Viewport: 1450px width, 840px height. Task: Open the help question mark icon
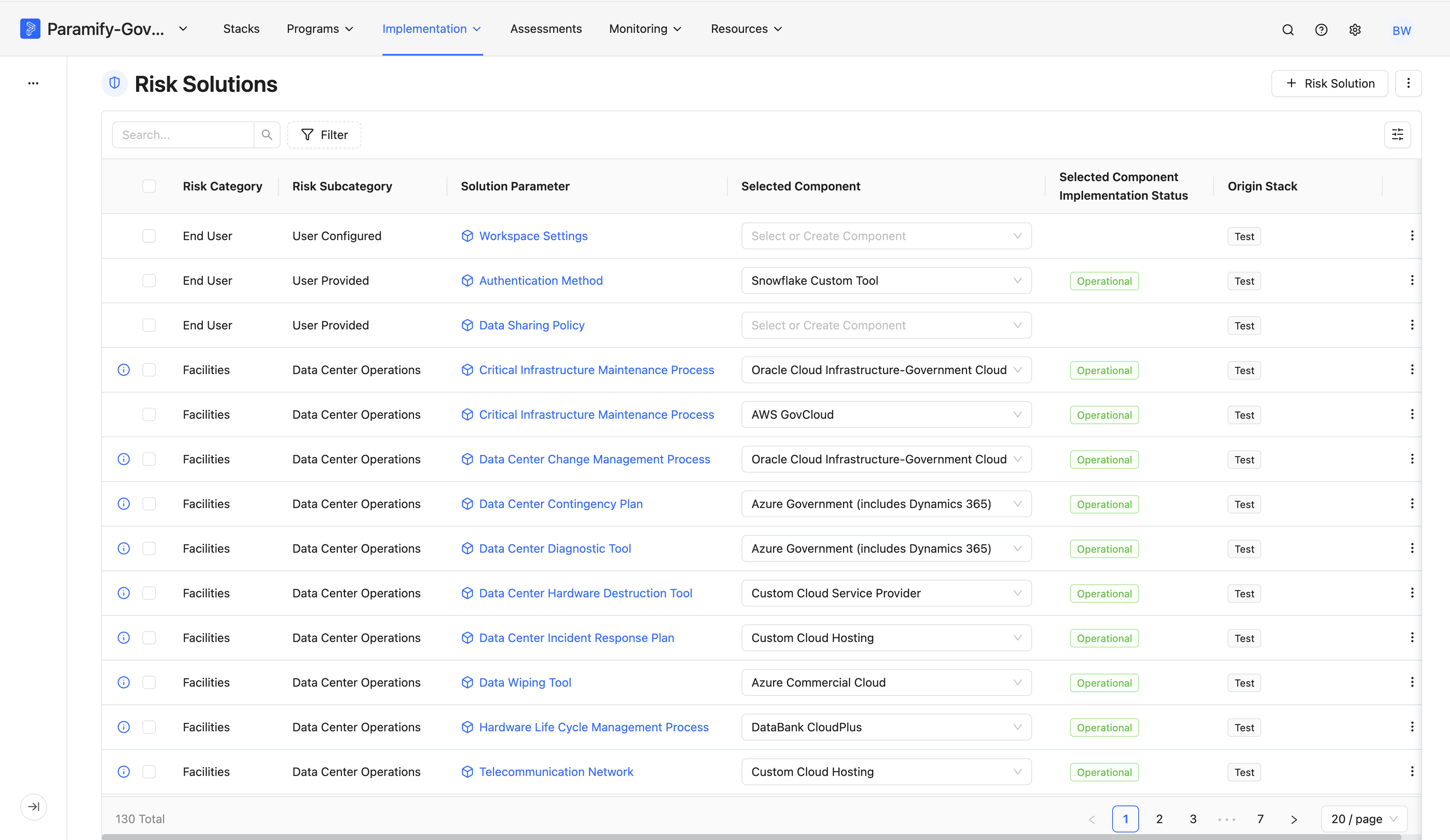pyautogui.click(x=1321, y=30)
